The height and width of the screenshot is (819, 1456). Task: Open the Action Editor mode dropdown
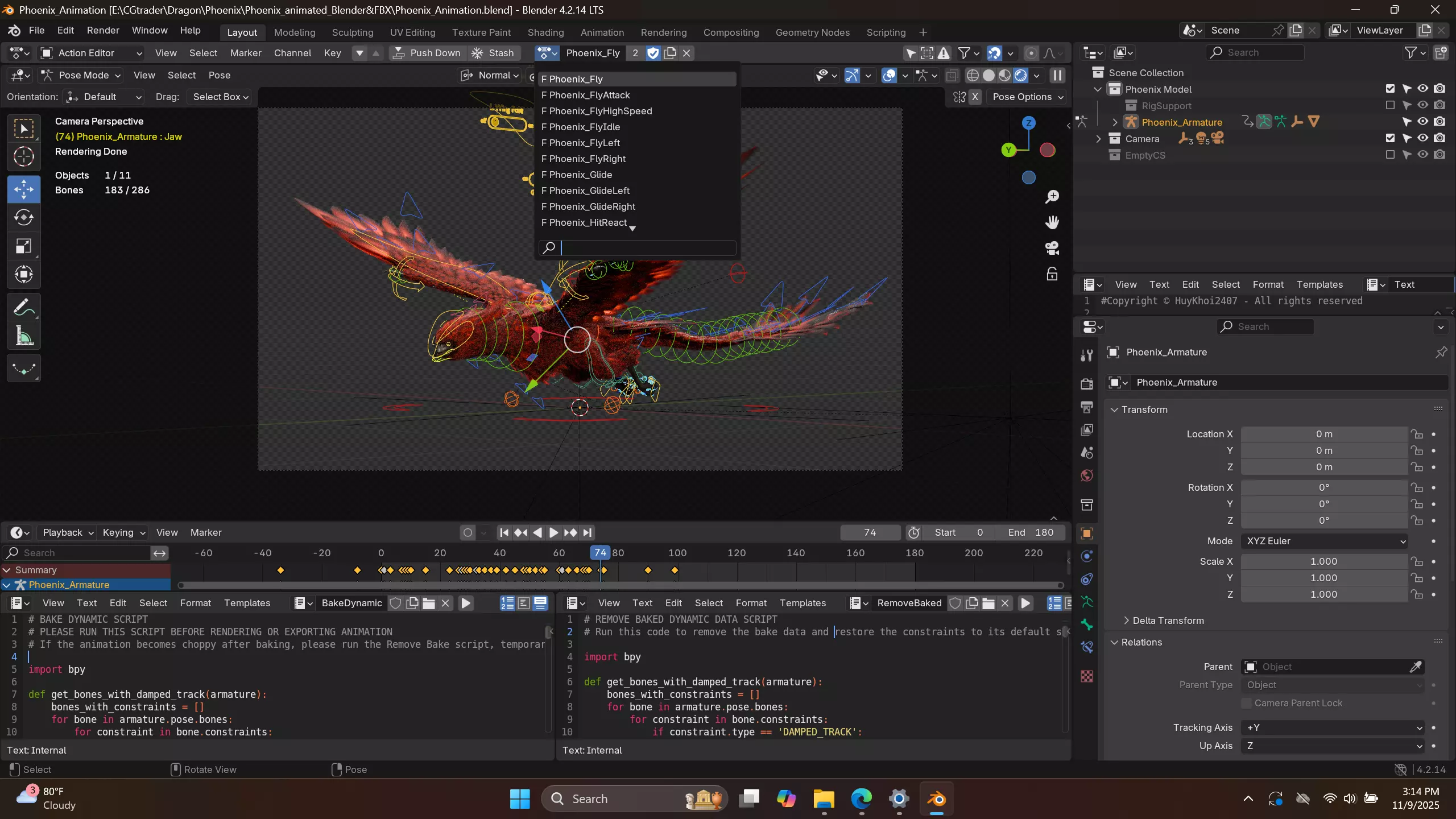tap(91, 53)
